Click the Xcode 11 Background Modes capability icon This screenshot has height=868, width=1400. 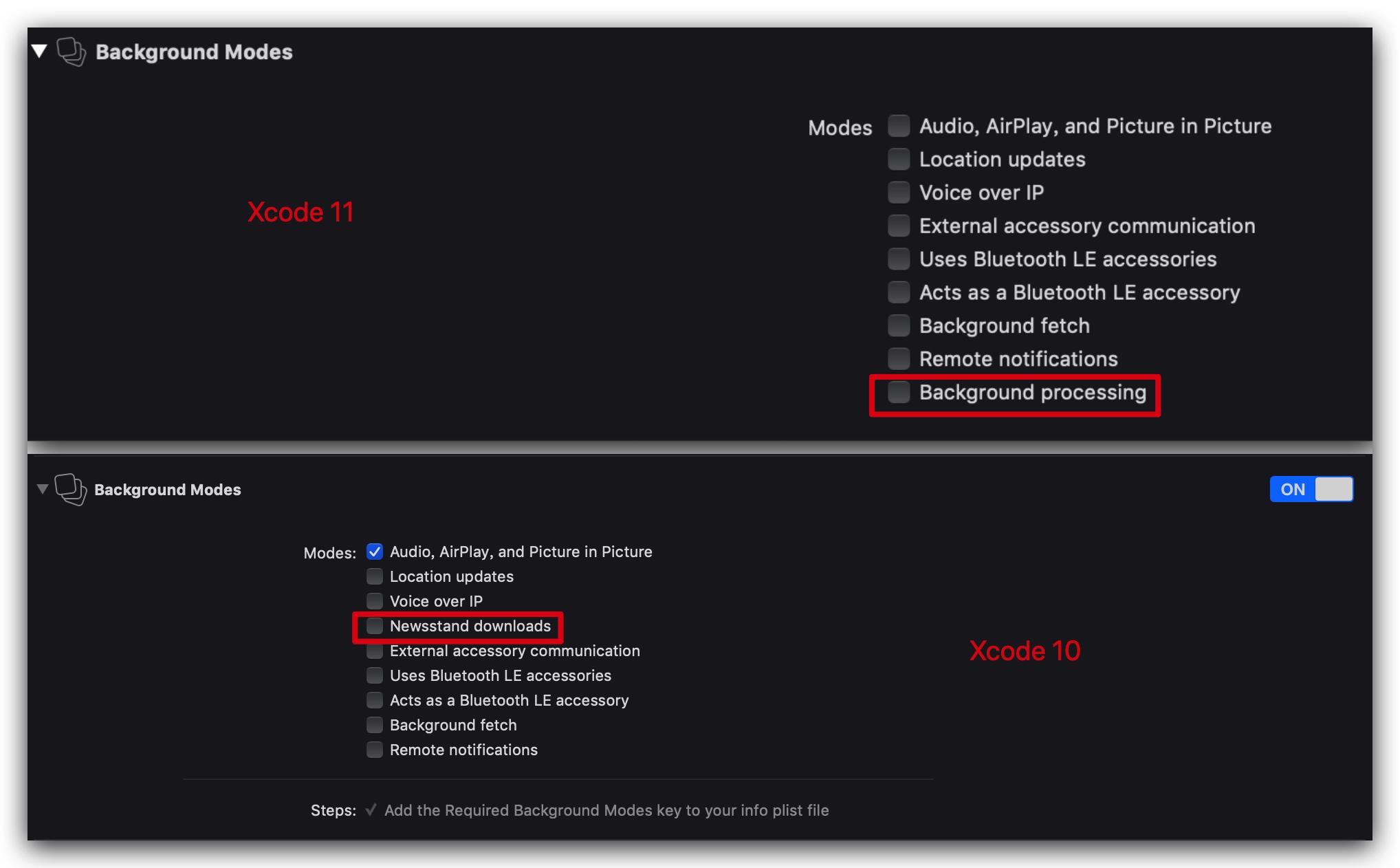point(71,52)
